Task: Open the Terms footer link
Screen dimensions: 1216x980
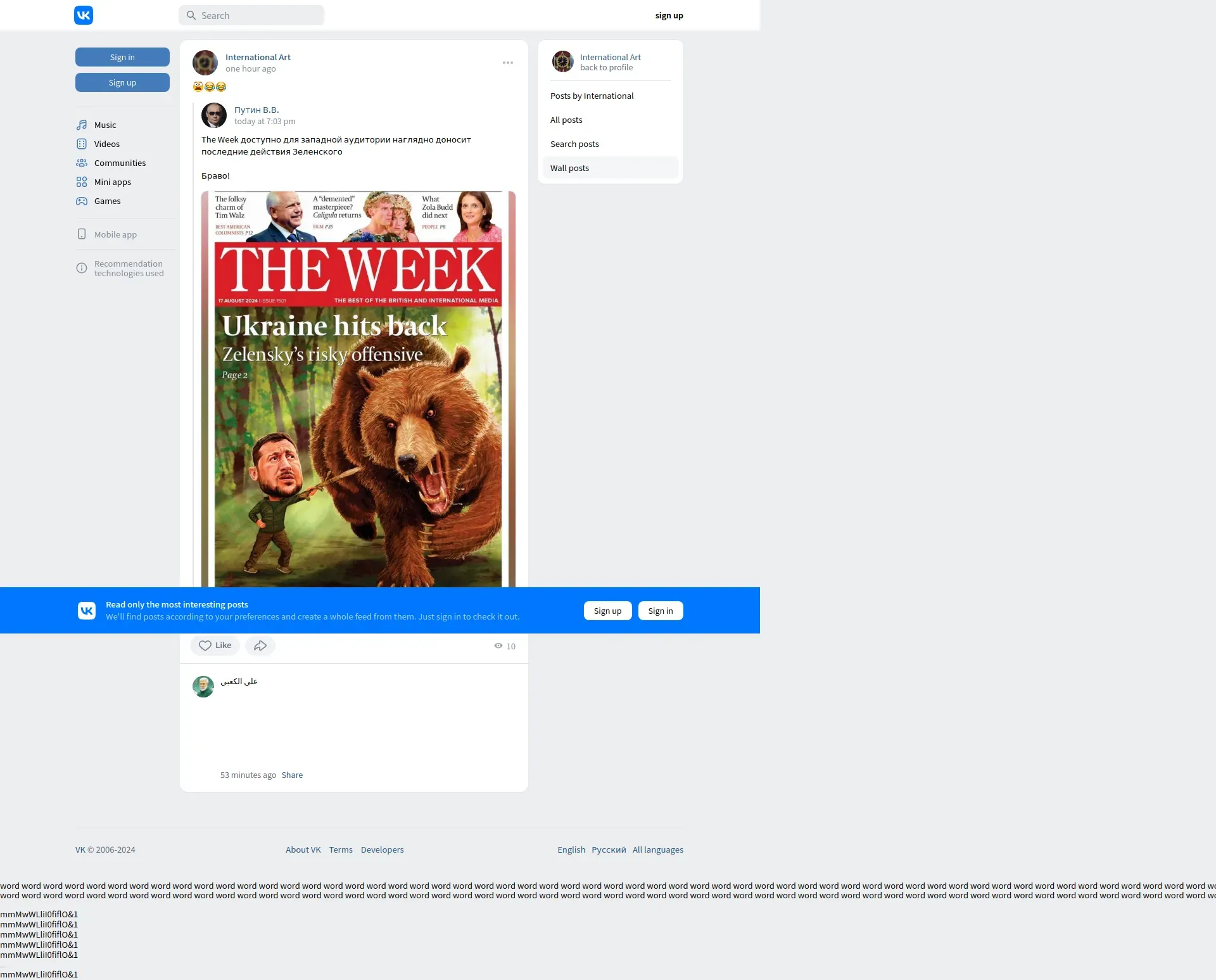Action: [x=341, y=850]
